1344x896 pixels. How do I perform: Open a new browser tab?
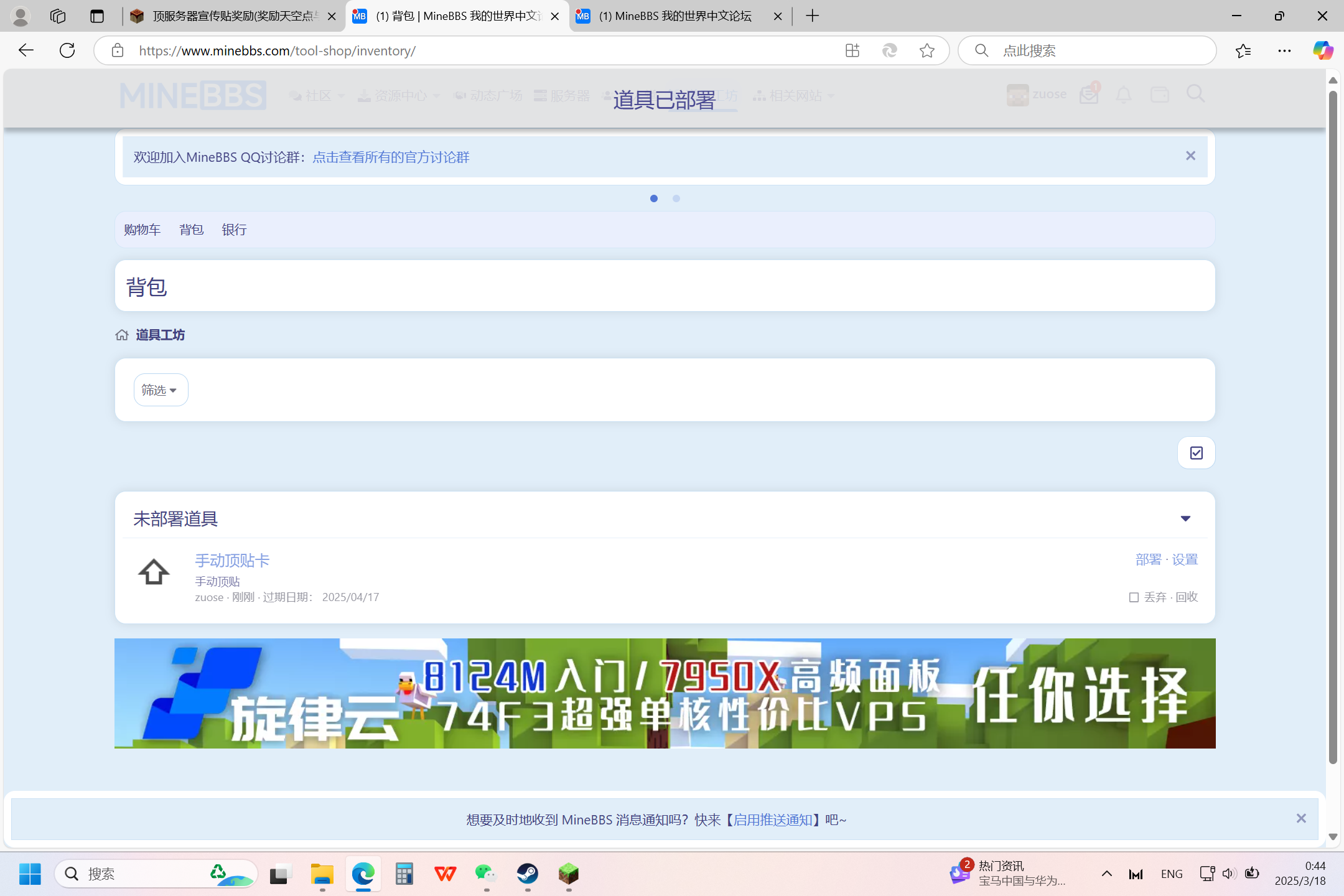(x=813, y=16)
